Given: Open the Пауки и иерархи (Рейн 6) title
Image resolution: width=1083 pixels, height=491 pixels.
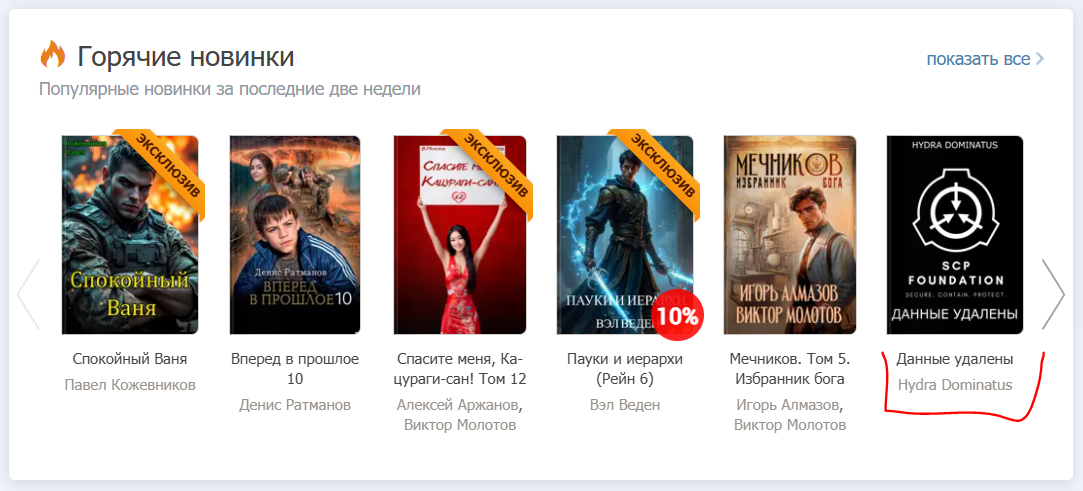Looking at the screenshot, I should [x=625, y=369].
